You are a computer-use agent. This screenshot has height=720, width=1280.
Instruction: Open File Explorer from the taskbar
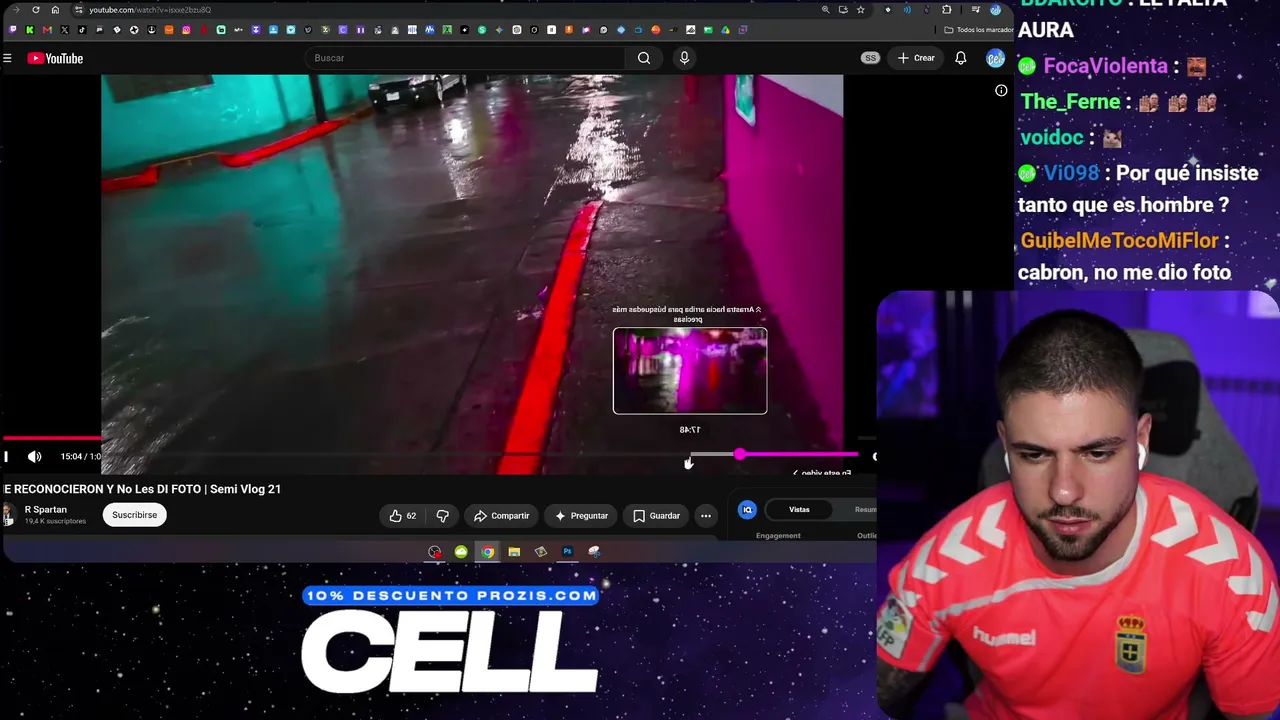(x=514, y=552)
